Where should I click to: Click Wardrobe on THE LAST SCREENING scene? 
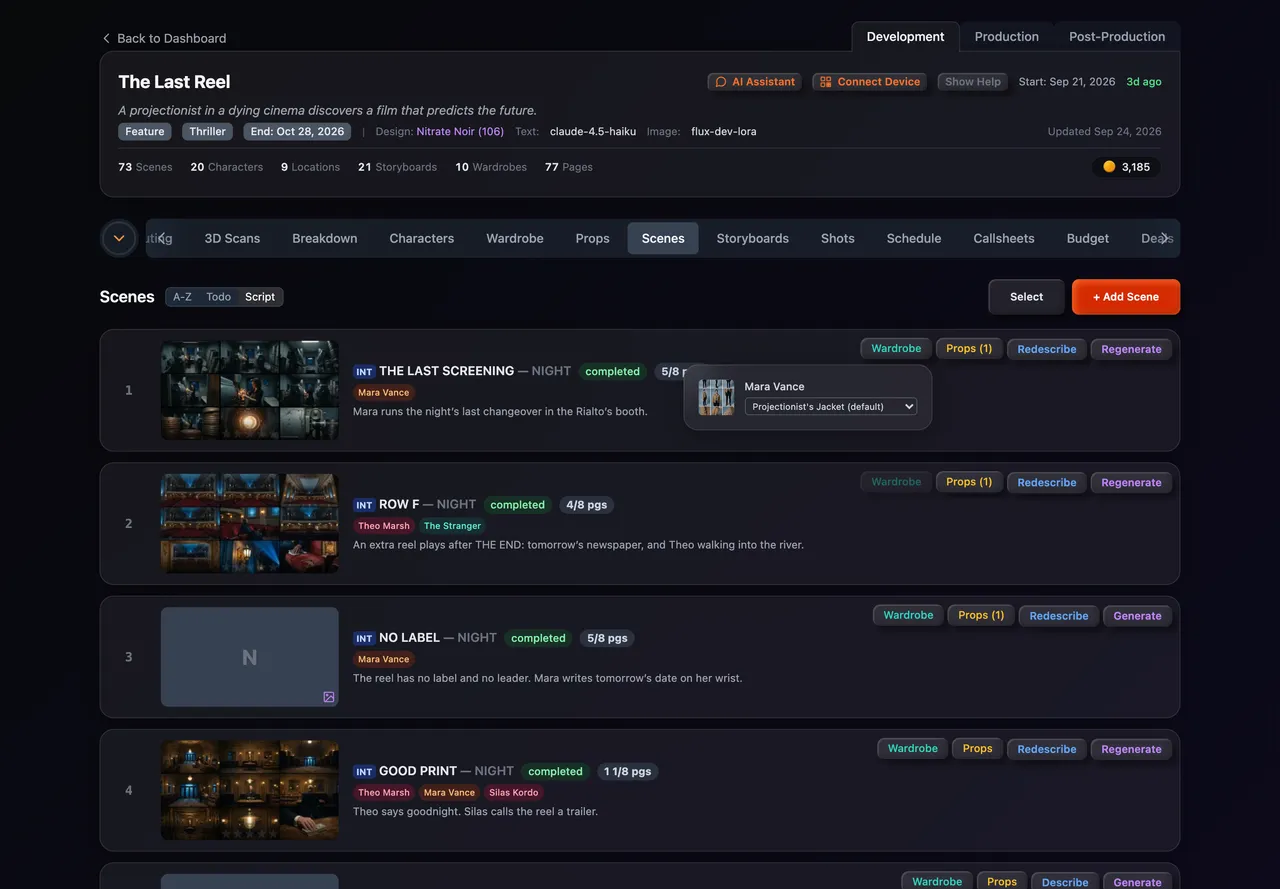point(896,349)
